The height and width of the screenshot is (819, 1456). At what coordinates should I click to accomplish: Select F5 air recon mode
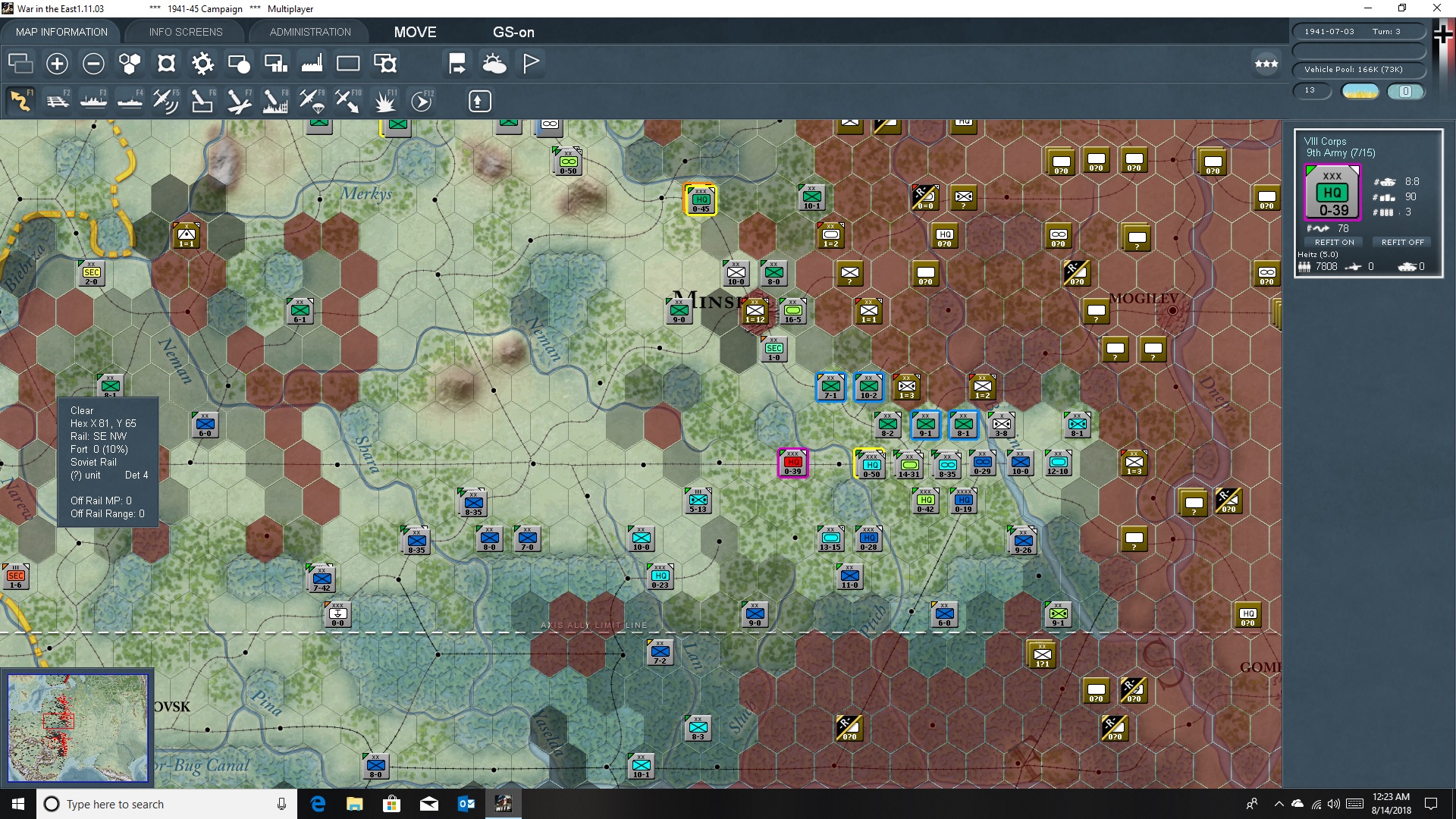[166, 101]
